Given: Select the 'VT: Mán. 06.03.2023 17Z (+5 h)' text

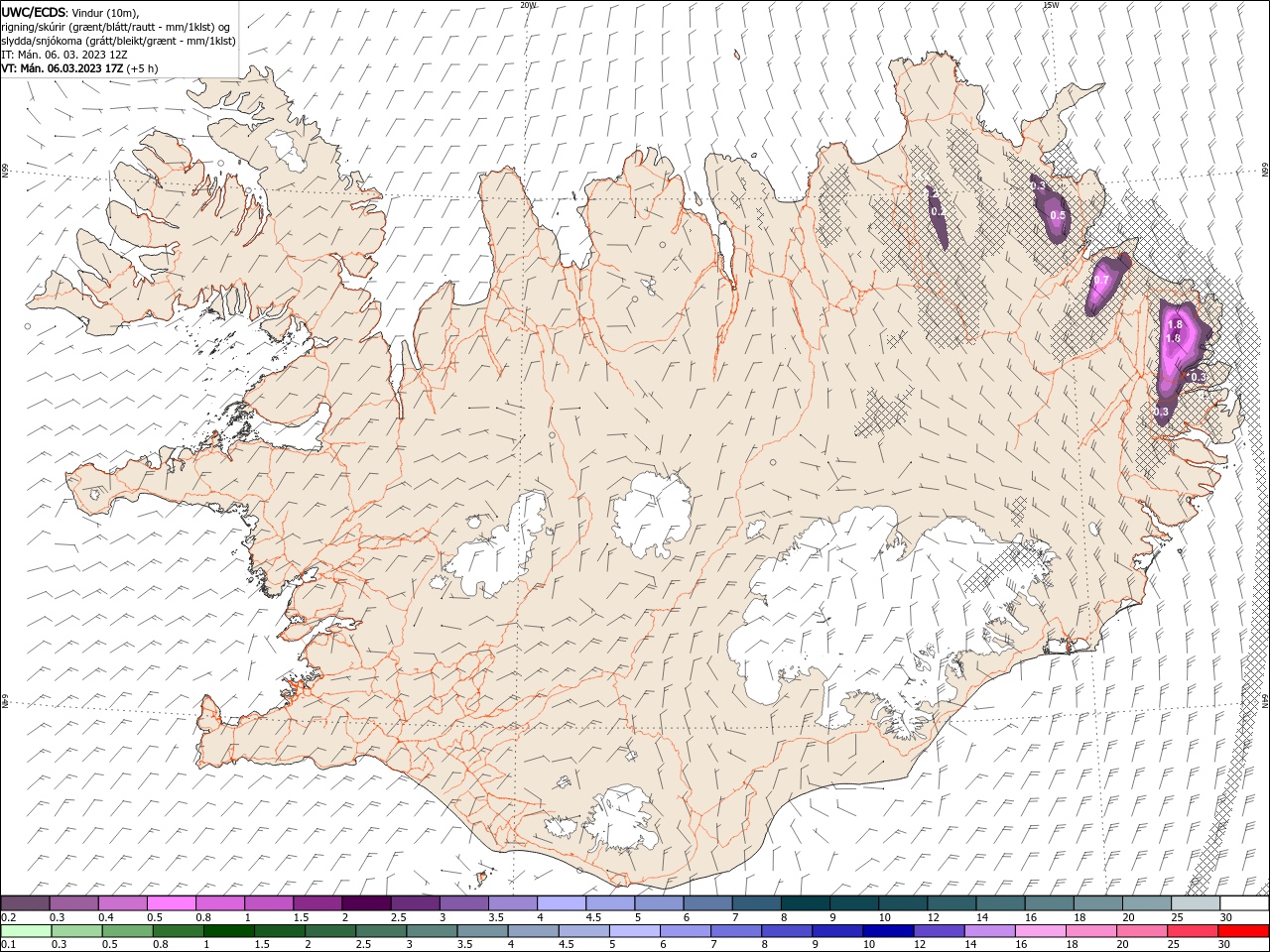Looking at the screenshot, I should point(79,68).
